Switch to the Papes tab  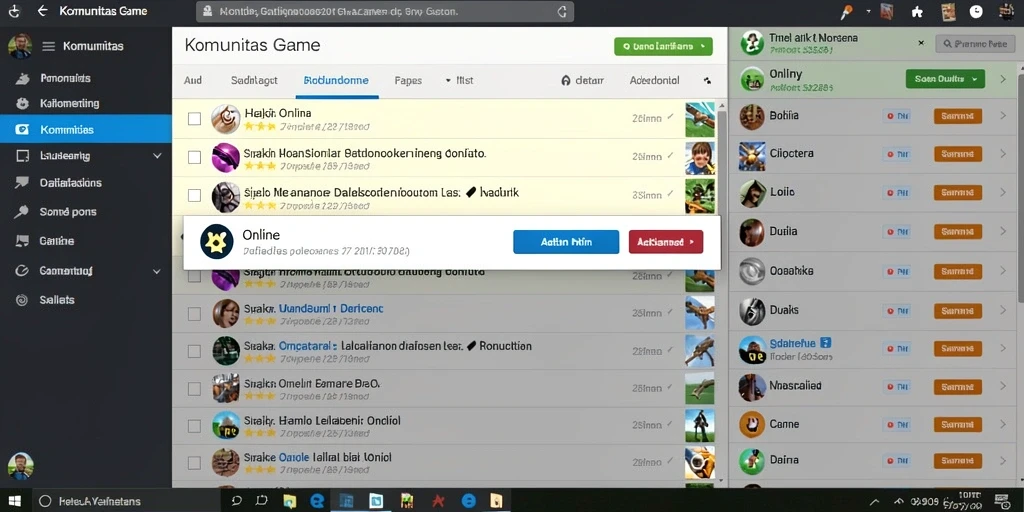pyautogui.click(x=408, y=80)
